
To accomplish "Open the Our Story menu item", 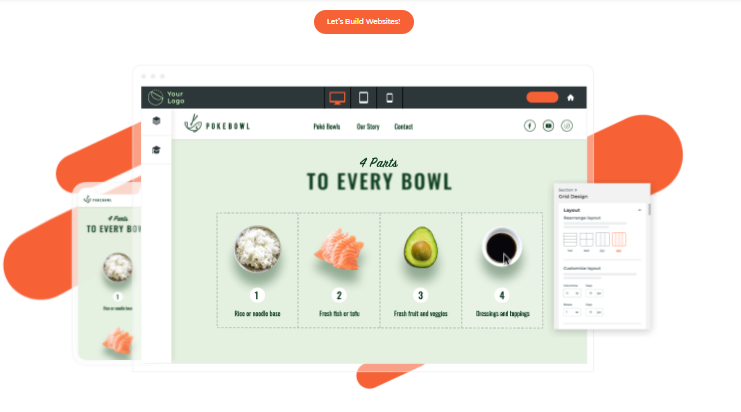I will pyautogui.click(x=368, y=127).
